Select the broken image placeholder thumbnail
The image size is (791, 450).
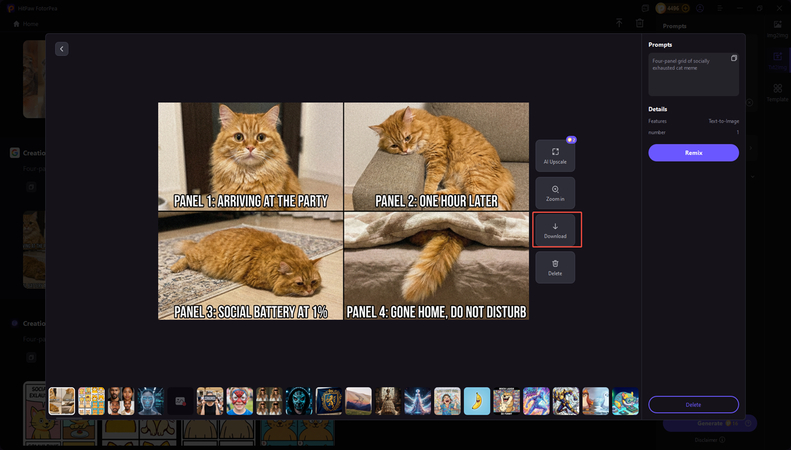click(x=180, y=401)
